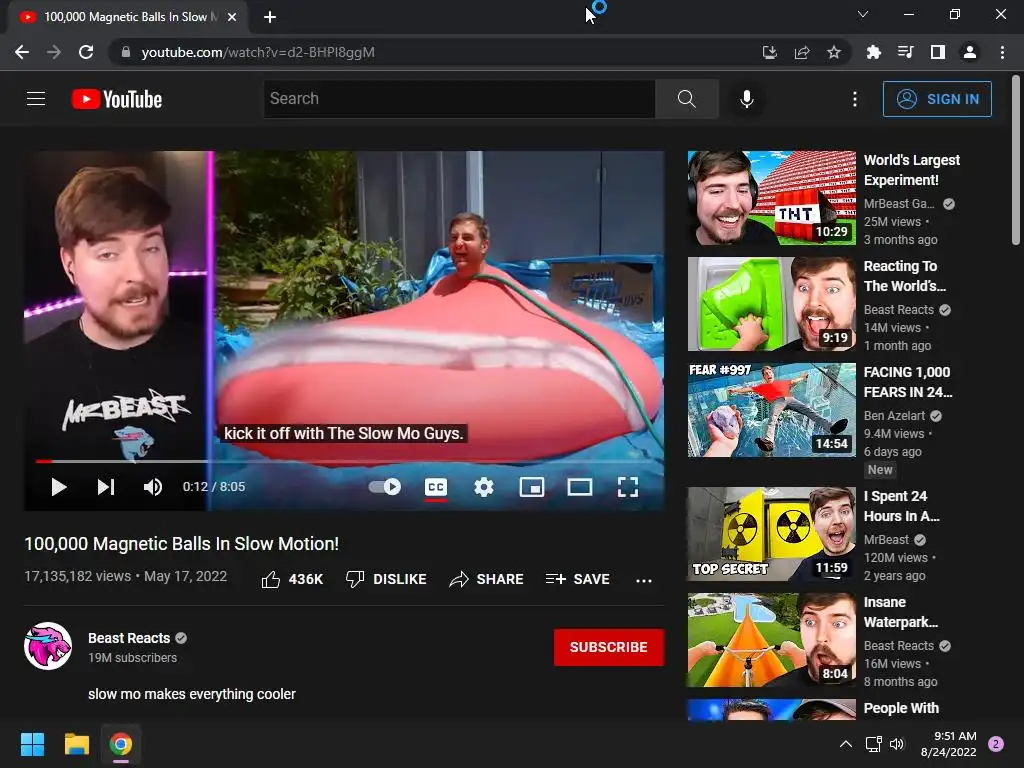Enable miniplayer mode
The height and width of the screenshot is (768, 1024).
point(532,487)
